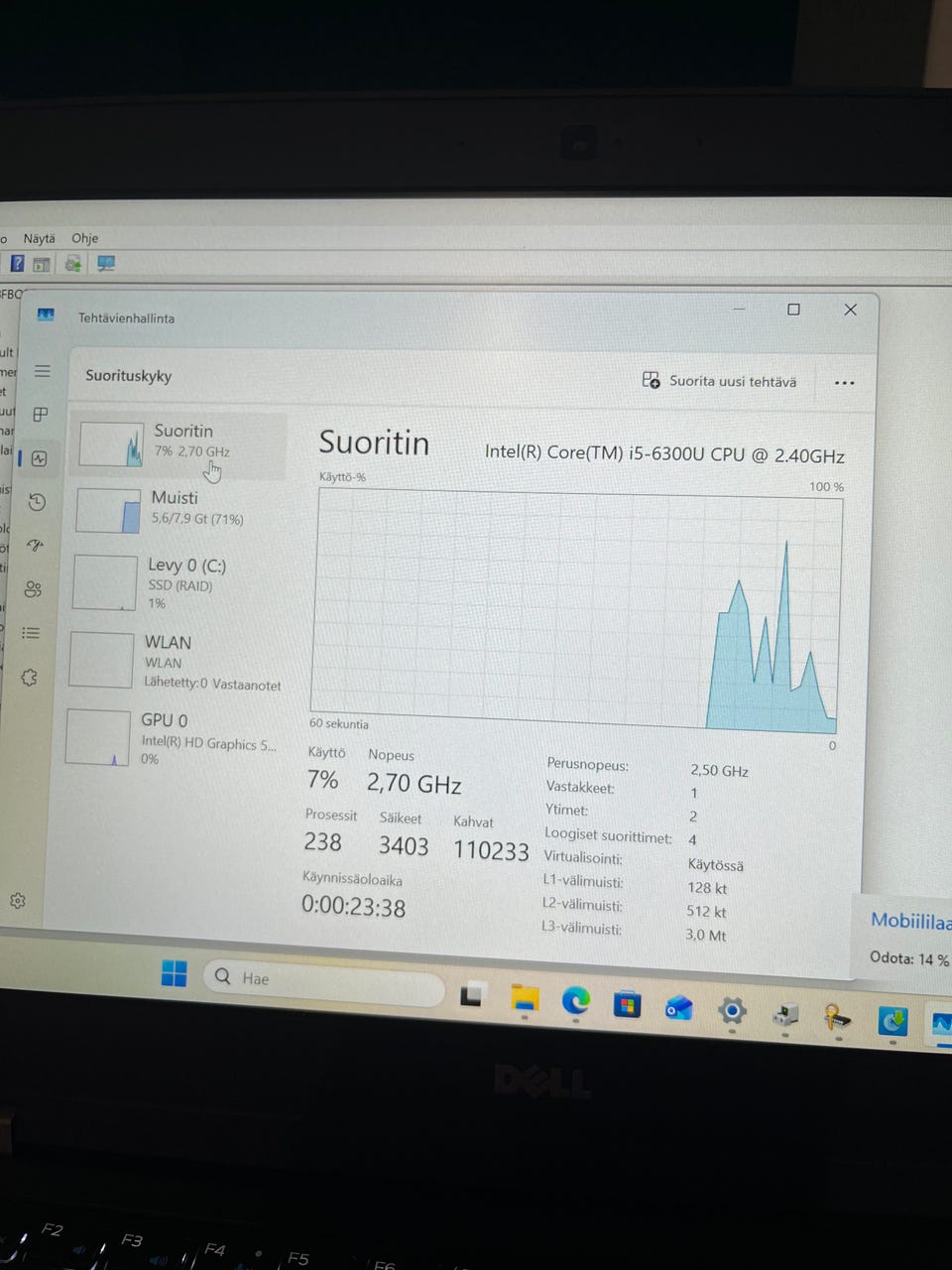Click the Loogiset suorittimet label
The width and height of the screenshot is (952, 1270).
click(608, 835)
